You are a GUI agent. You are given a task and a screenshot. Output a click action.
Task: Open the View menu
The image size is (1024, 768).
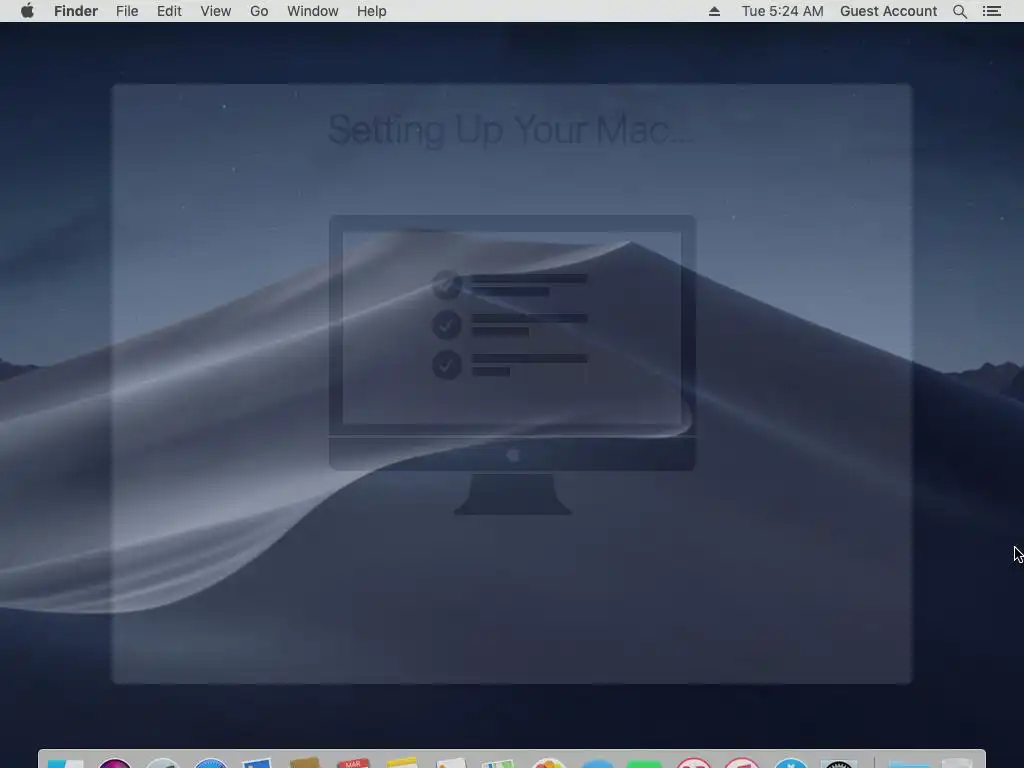pos(216,11)
